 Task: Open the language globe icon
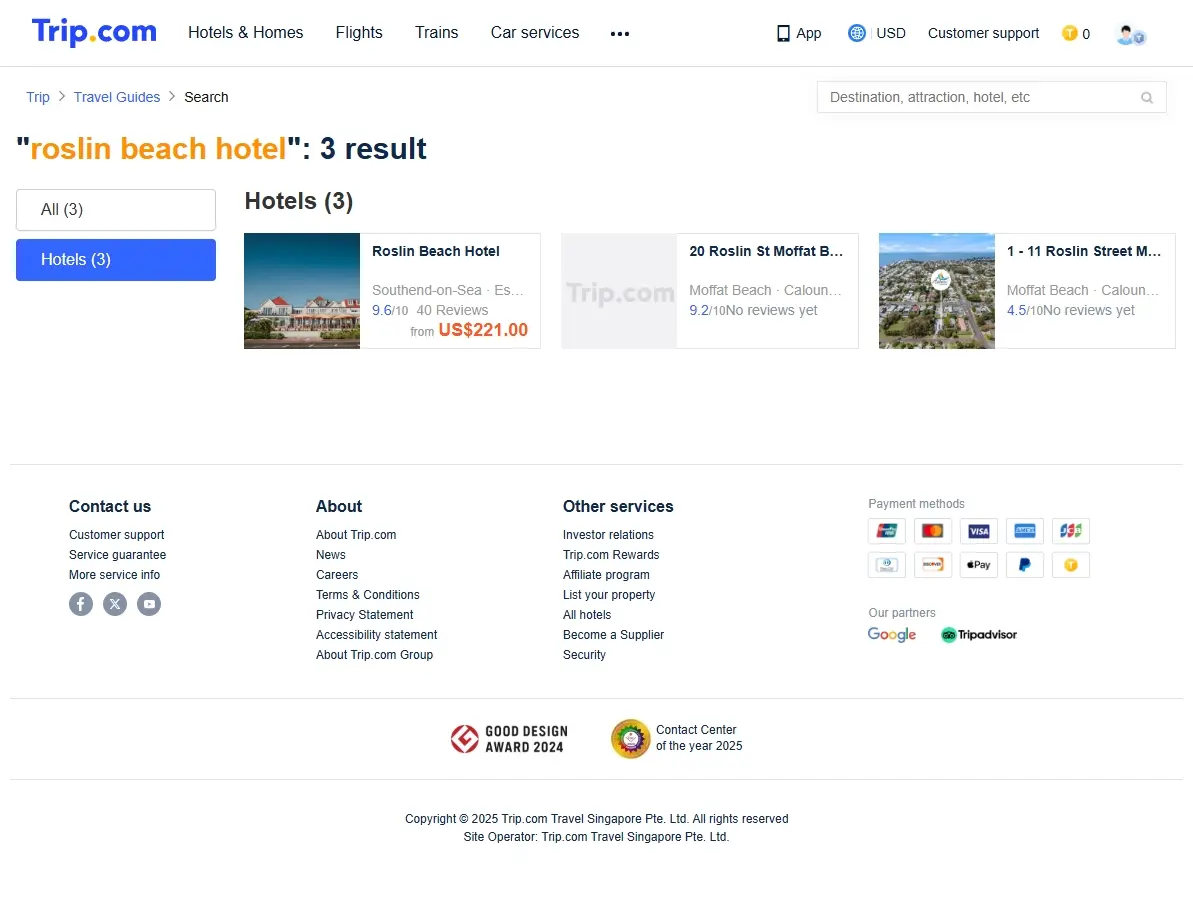tap(857, 33)
